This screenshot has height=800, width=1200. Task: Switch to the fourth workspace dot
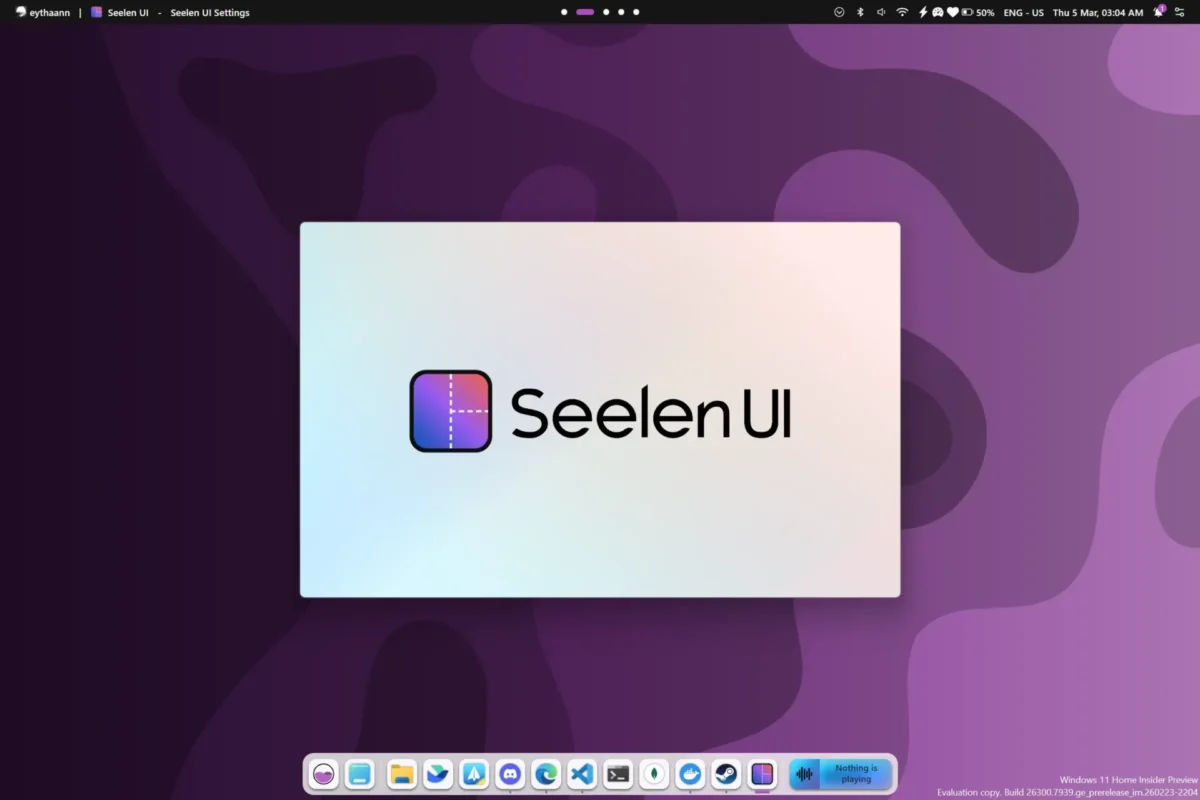pos(621,12)
